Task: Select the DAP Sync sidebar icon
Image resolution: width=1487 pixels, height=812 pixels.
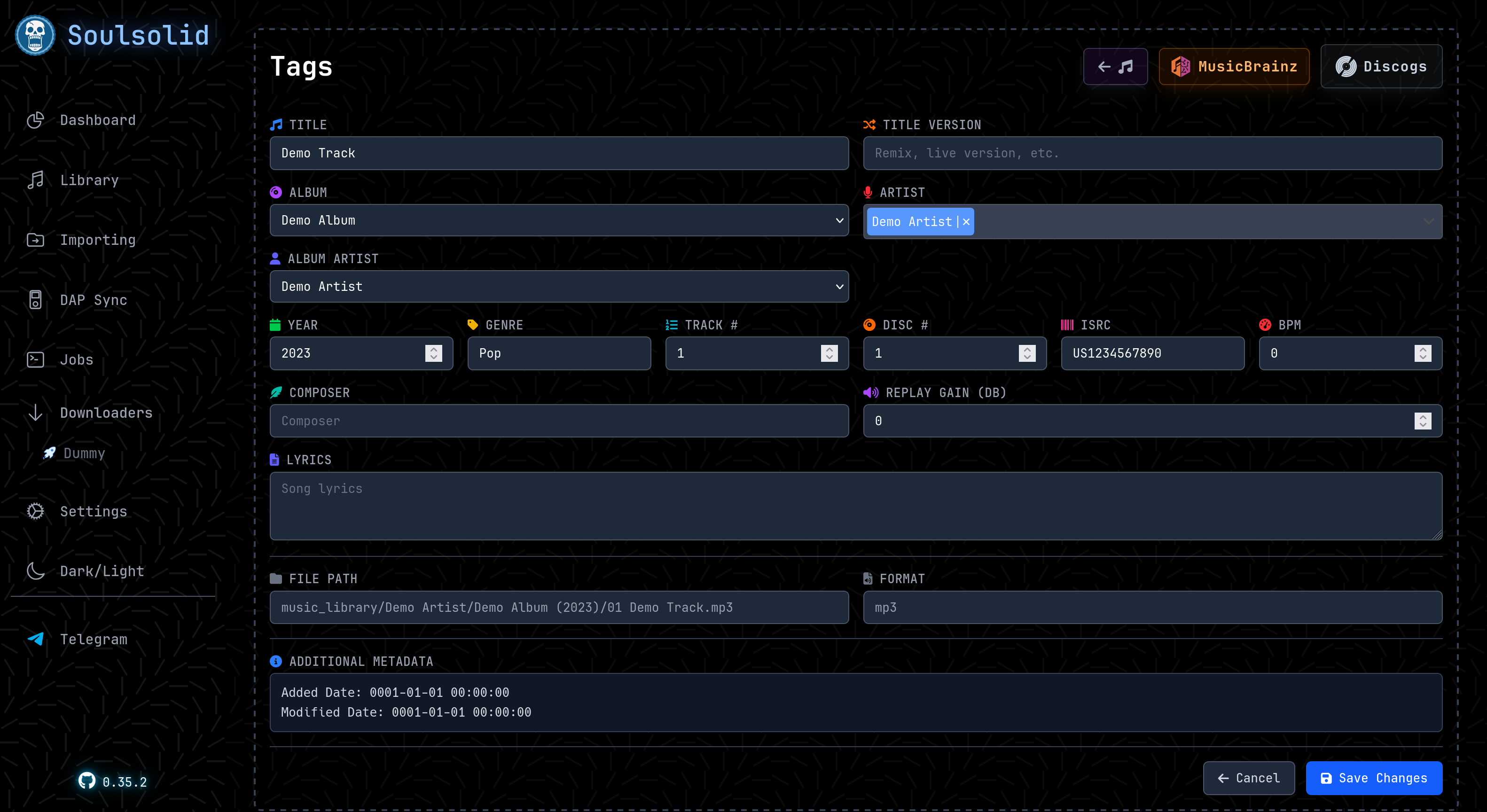Action: 36,299
